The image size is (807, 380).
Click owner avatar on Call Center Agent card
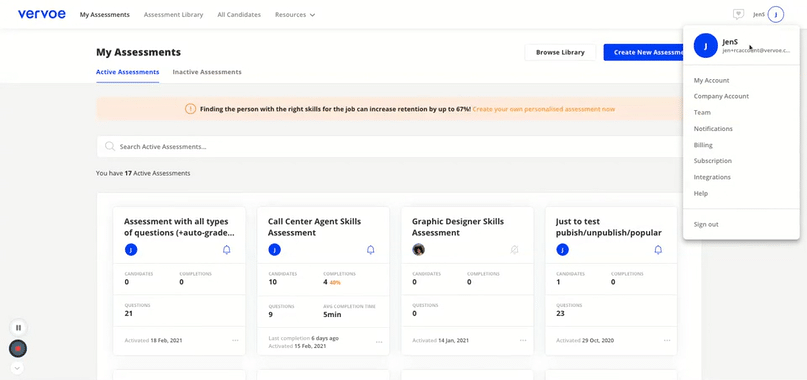tap(275, 250)
